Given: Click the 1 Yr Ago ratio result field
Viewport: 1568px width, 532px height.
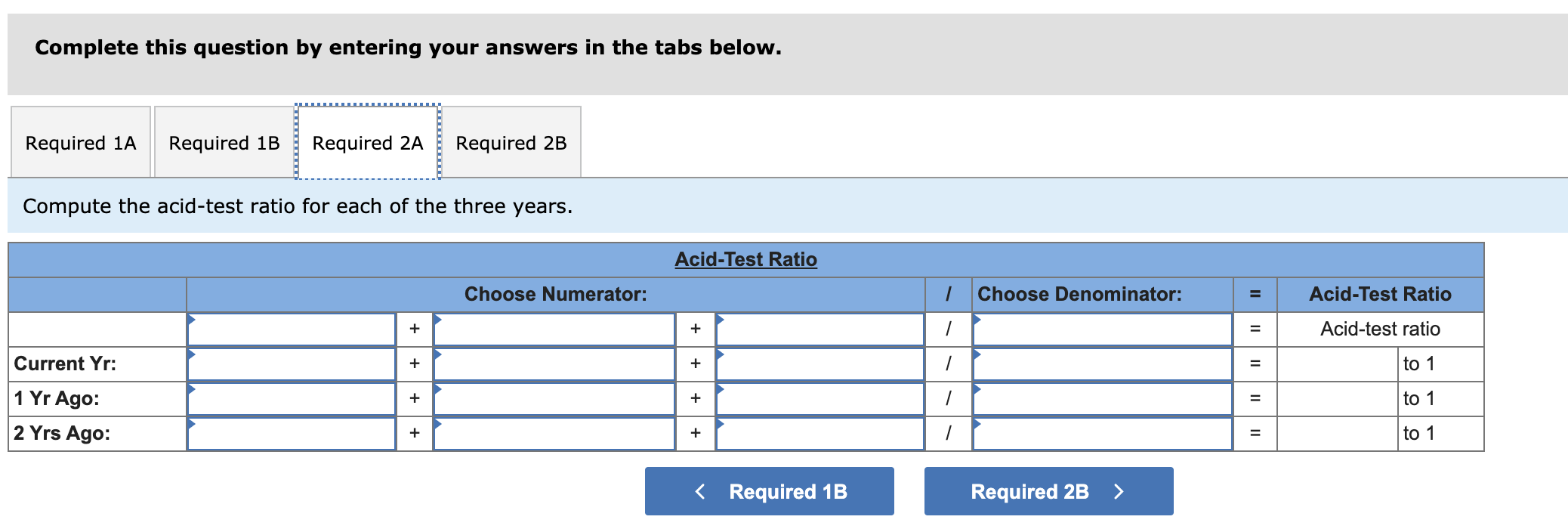Looking at the screenshot, I should pyautogui.click(x=1337, y=398).
